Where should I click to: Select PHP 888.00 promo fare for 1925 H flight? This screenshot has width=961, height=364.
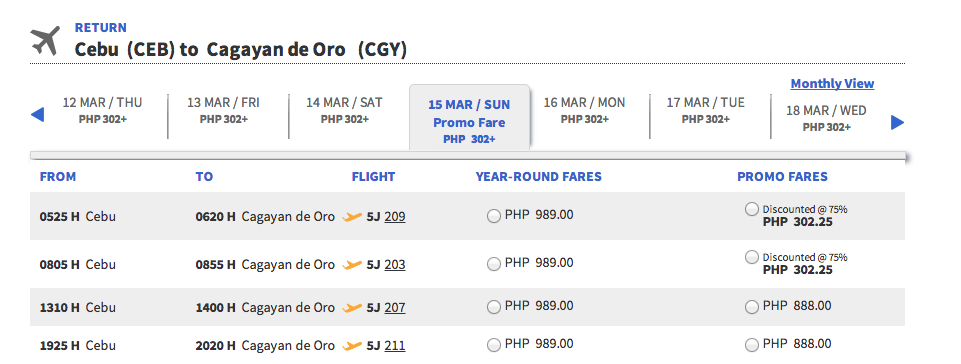point(751,345)
